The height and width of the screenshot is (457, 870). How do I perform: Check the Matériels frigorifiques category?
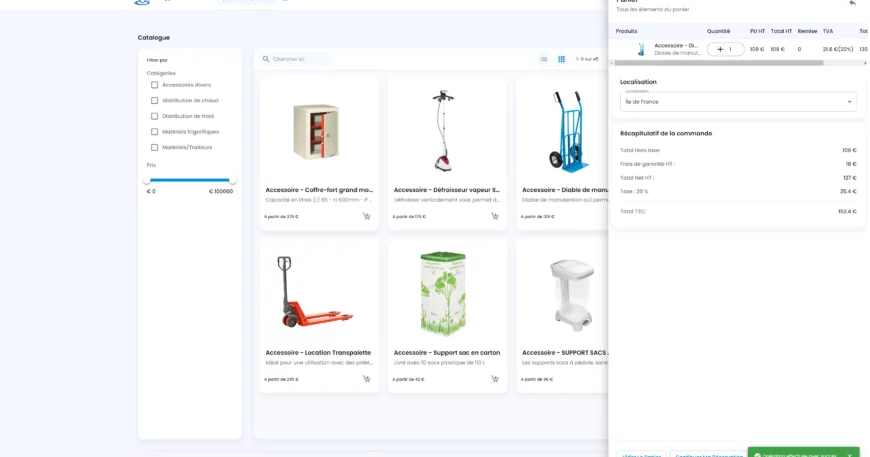(x=154, y=131)
